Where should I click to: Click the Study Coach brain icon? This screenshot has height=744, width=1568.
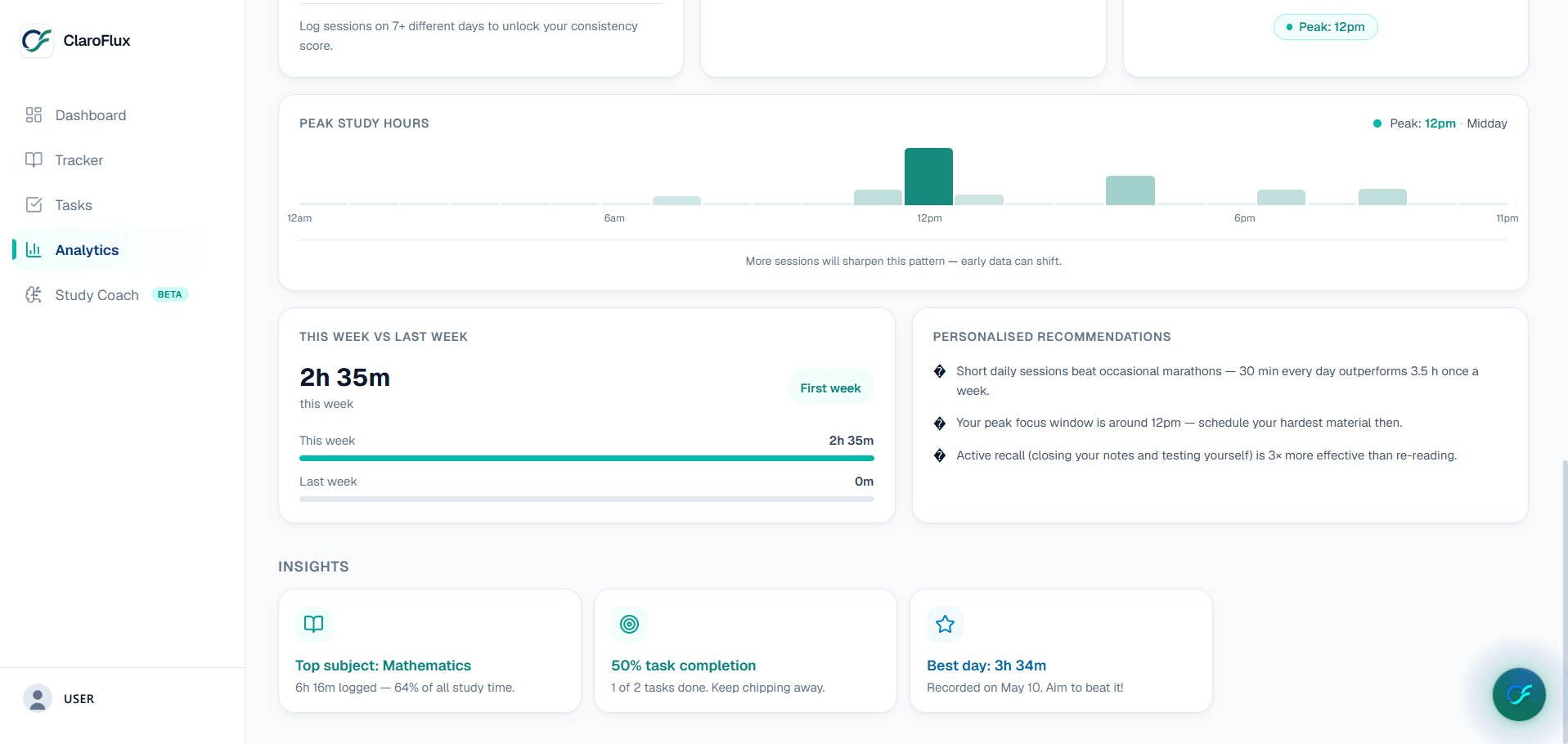pos(34,295)
